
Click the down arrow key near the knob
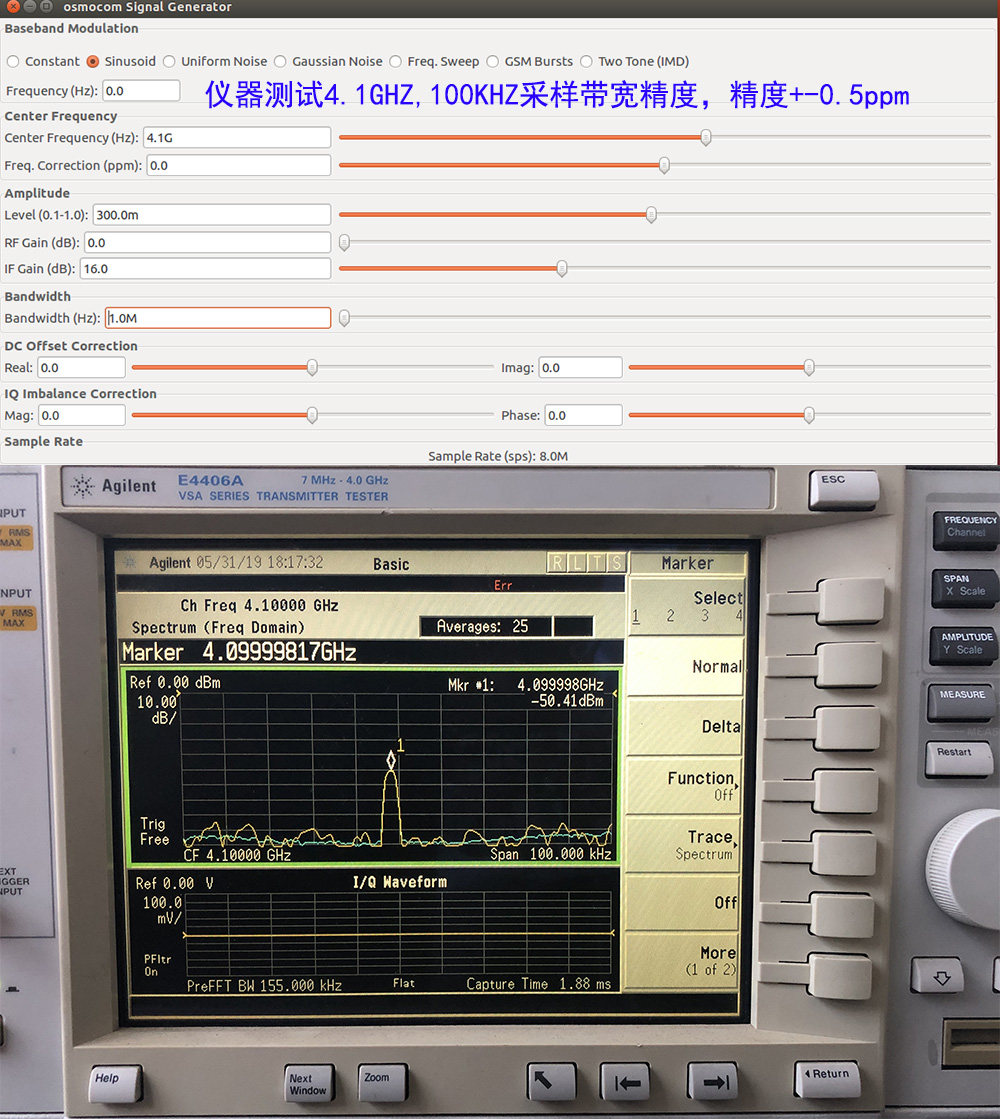coord(939,976)
